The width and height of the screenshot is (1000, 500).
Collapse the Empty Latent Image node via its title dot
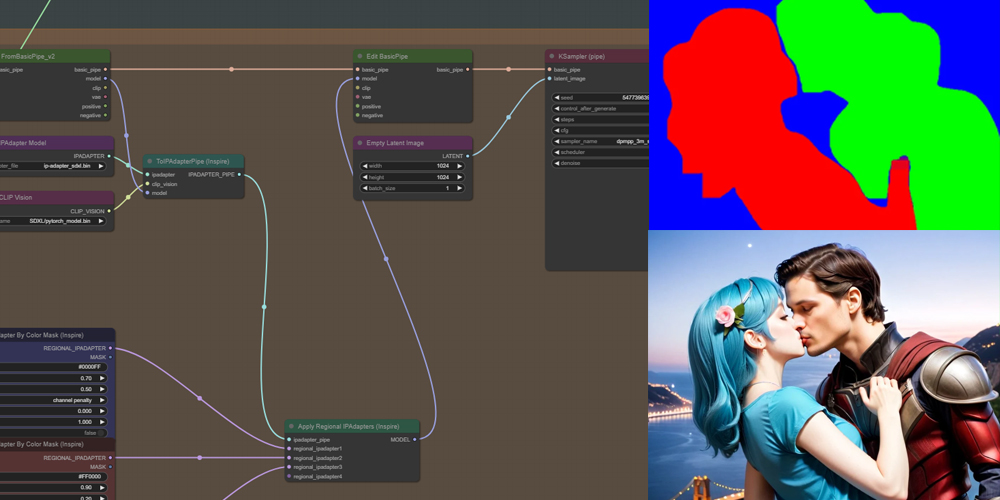pyautogui.click(x=360, y=143)
